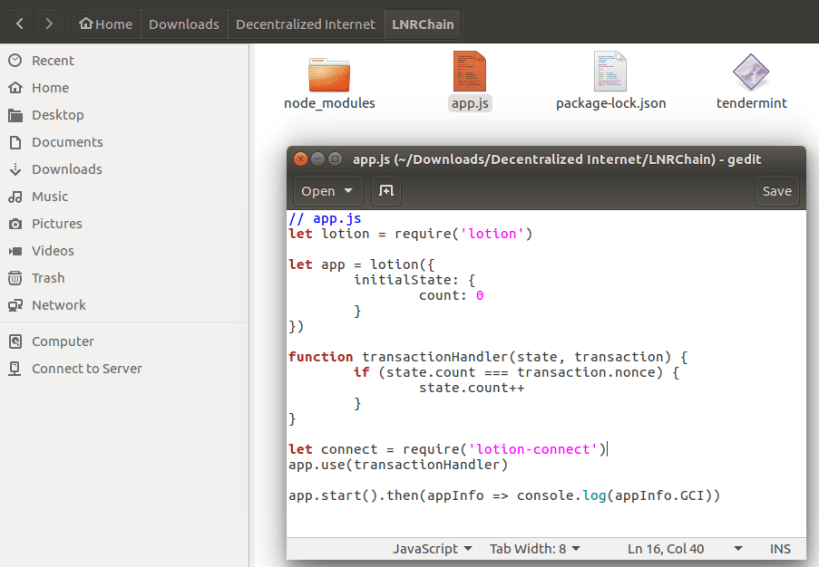Click the 'function' keyword in the editor
Screen dimensions: 819x567
321,357
